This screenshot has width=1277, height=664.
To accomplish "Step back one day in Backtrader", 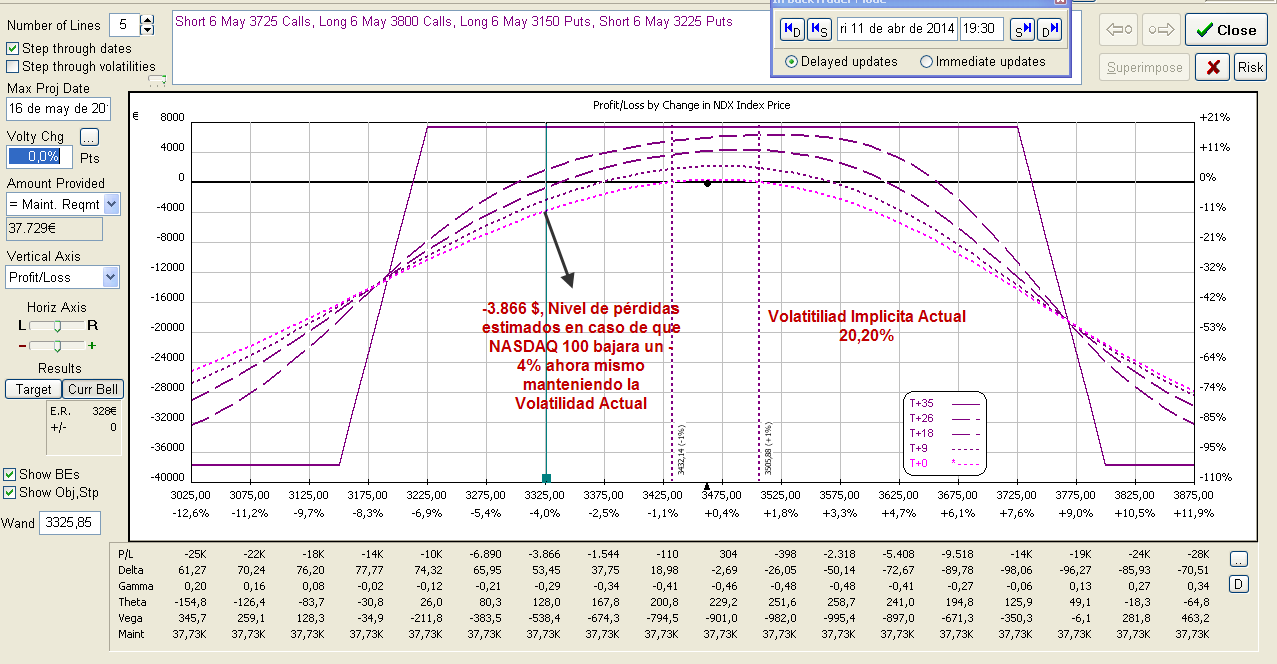I will point(790,29).
